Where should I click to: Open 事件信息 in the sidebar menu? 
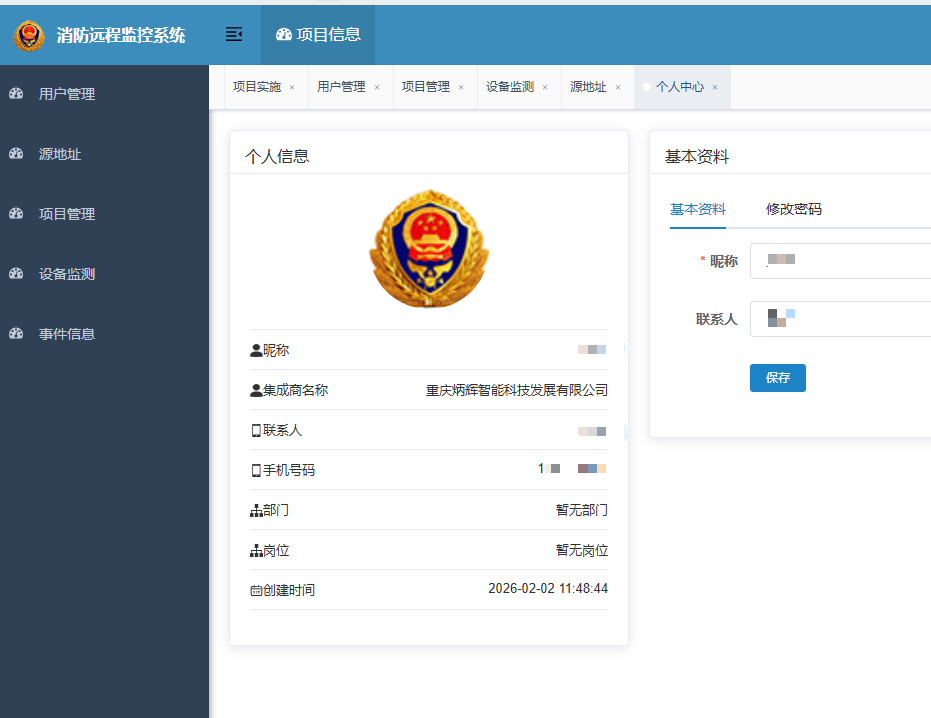click(67, 334)
